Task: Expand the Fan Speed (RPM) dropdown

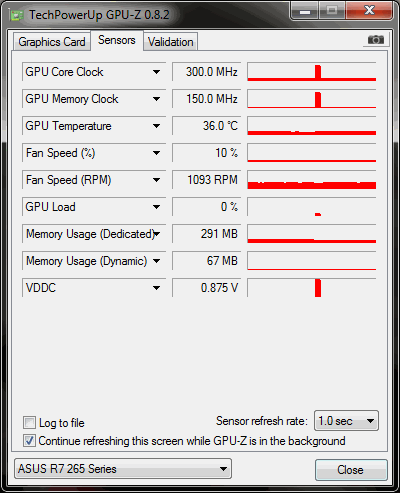Action: 156,180
